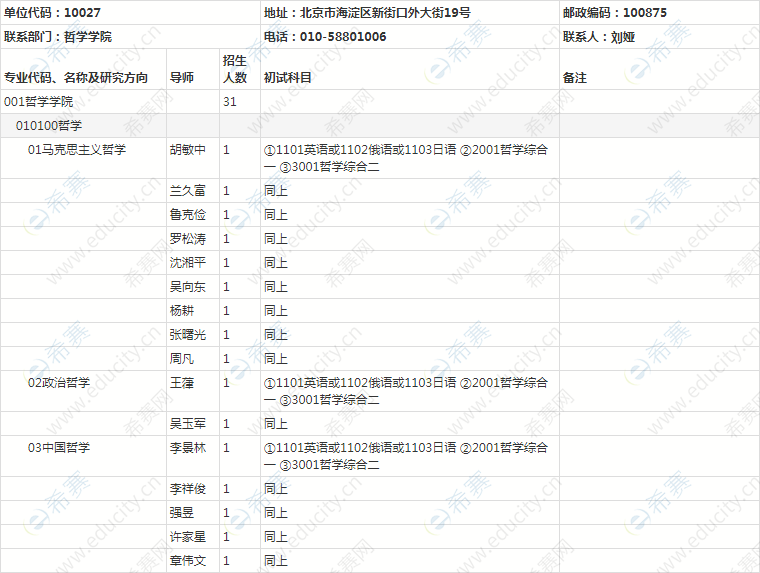Click advisor name 胡敏中

point(188,150)
